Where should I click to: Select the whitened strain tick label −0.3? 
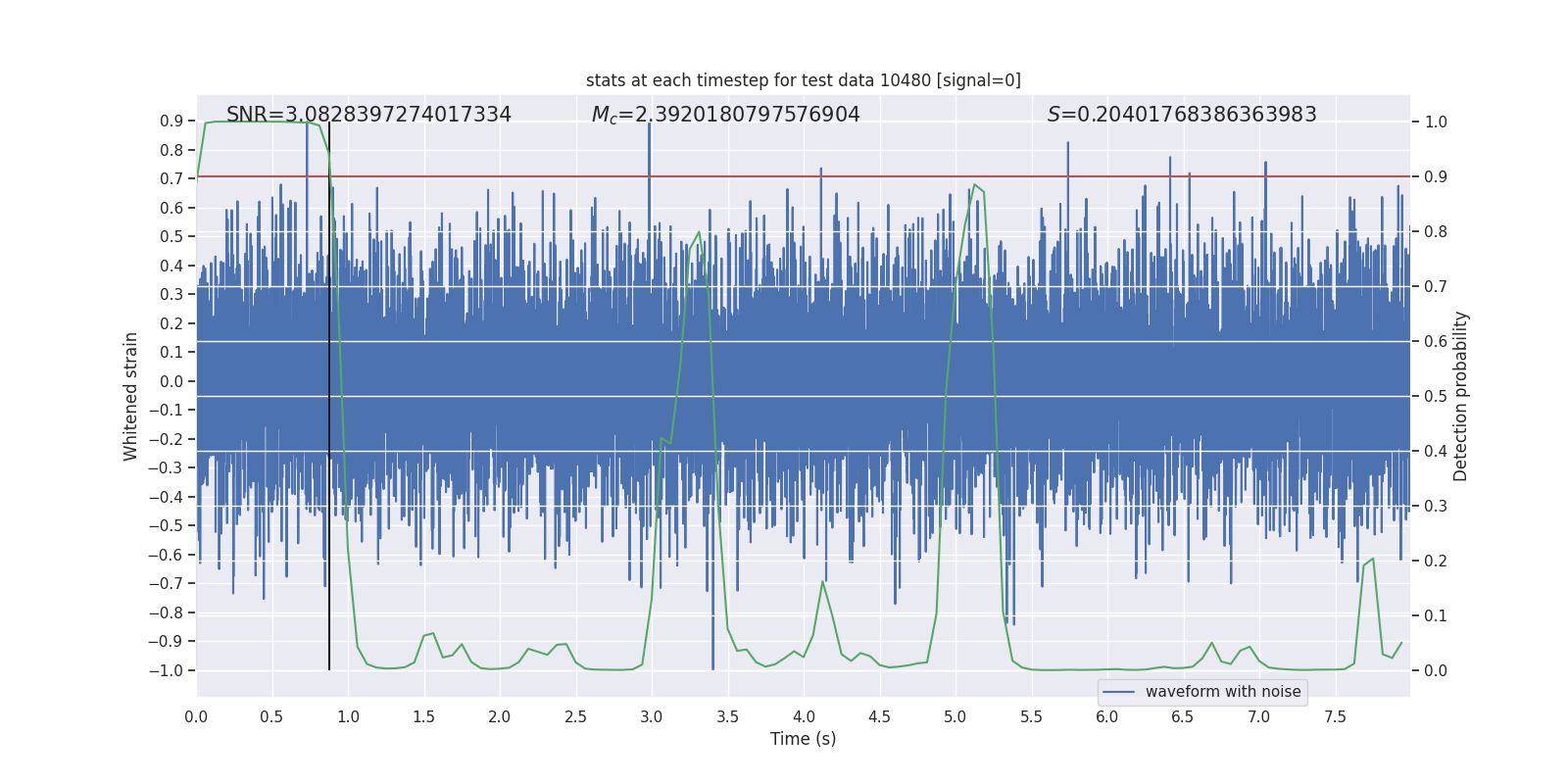166,468
